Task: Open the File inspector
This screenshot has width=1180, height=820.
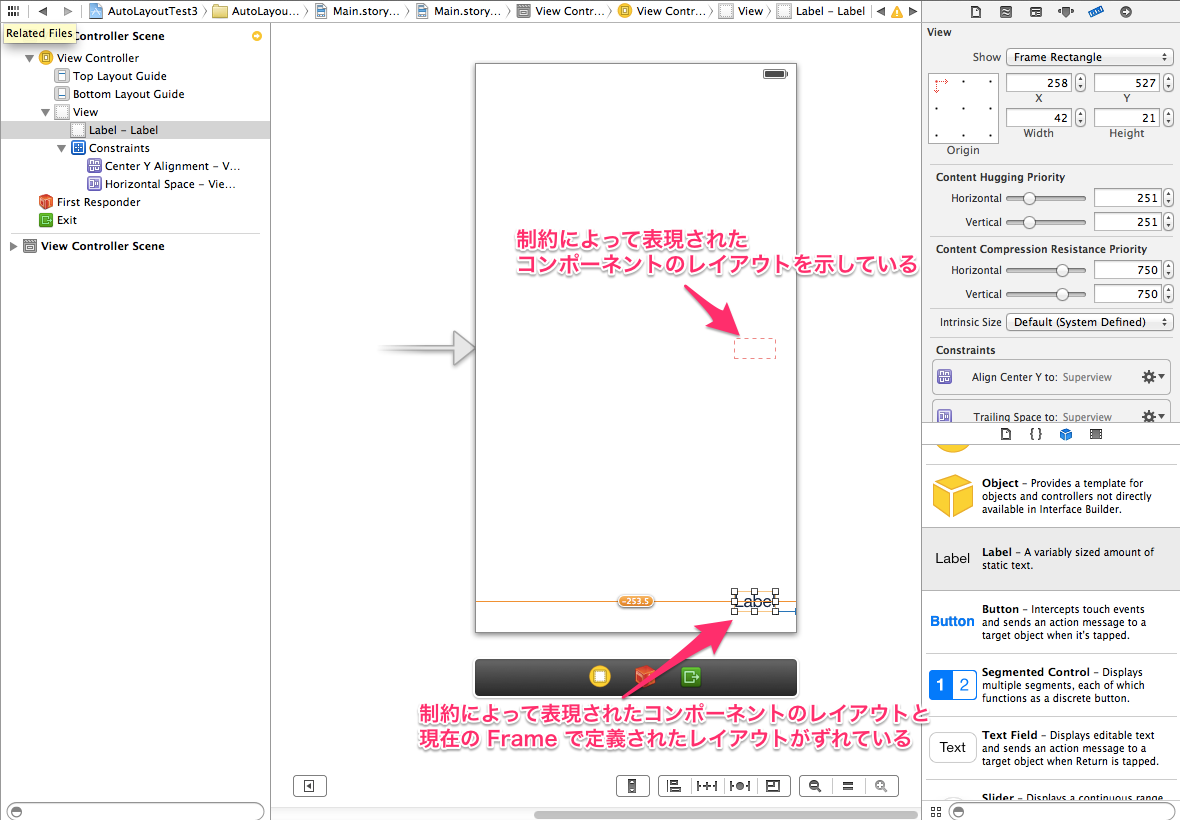Action: [x=976, y=11]
